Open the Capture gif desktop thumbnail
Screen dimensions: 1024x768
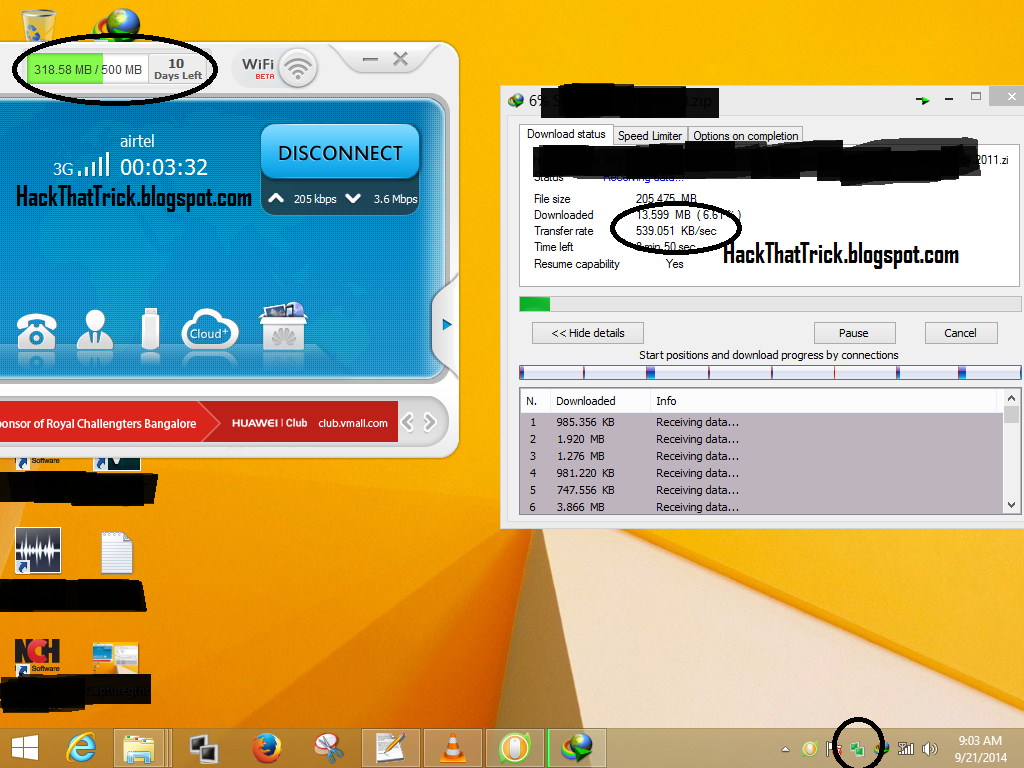(116, 658)
